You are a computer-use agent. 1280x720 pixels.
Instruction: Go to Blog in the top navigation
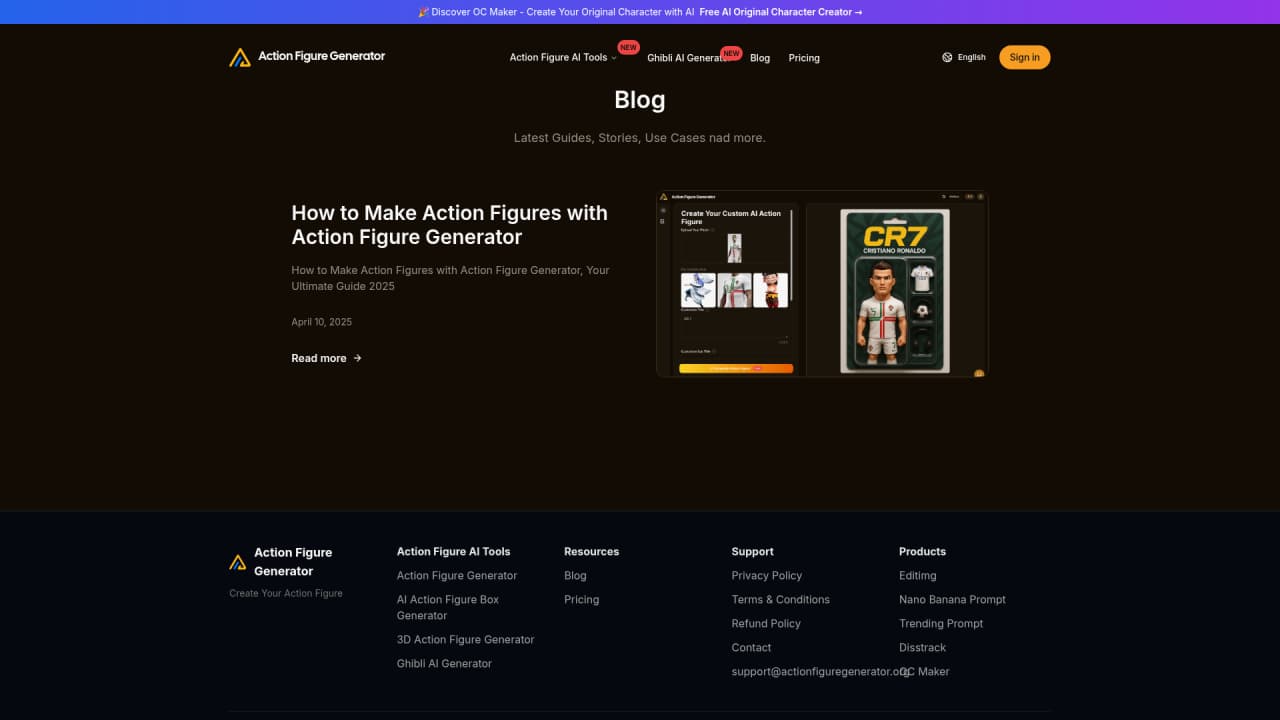pyautogui.click(x=760, y=58)
